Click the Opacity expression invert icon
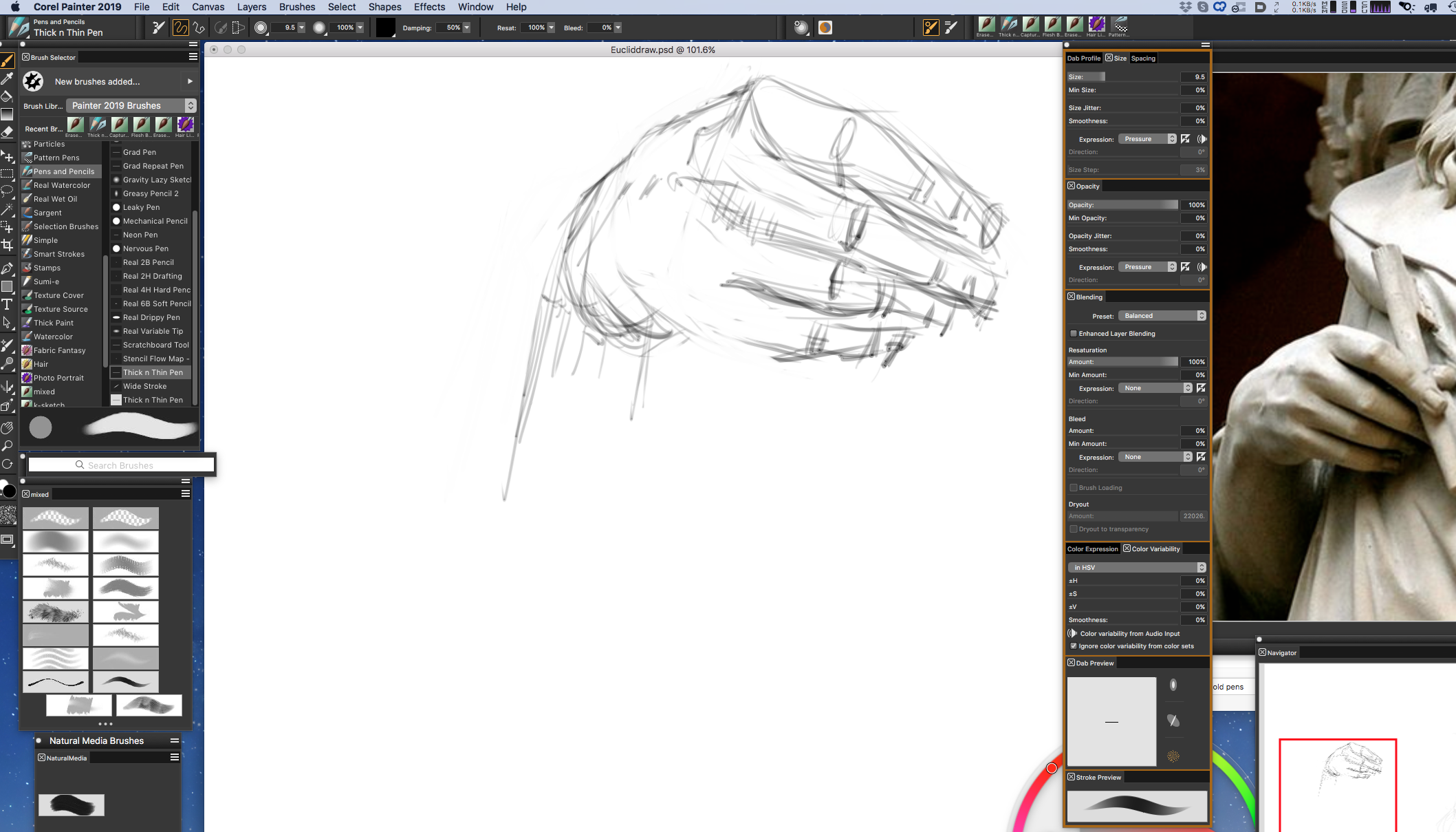This screenshot has width=1456, height=832. (x=1186, y=267)
